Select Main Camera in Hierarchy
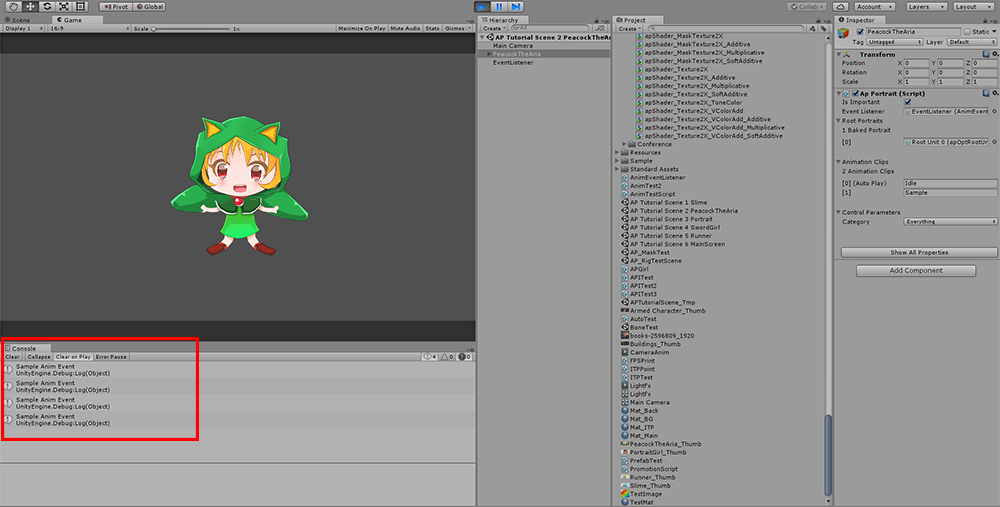 click(513, 46)
